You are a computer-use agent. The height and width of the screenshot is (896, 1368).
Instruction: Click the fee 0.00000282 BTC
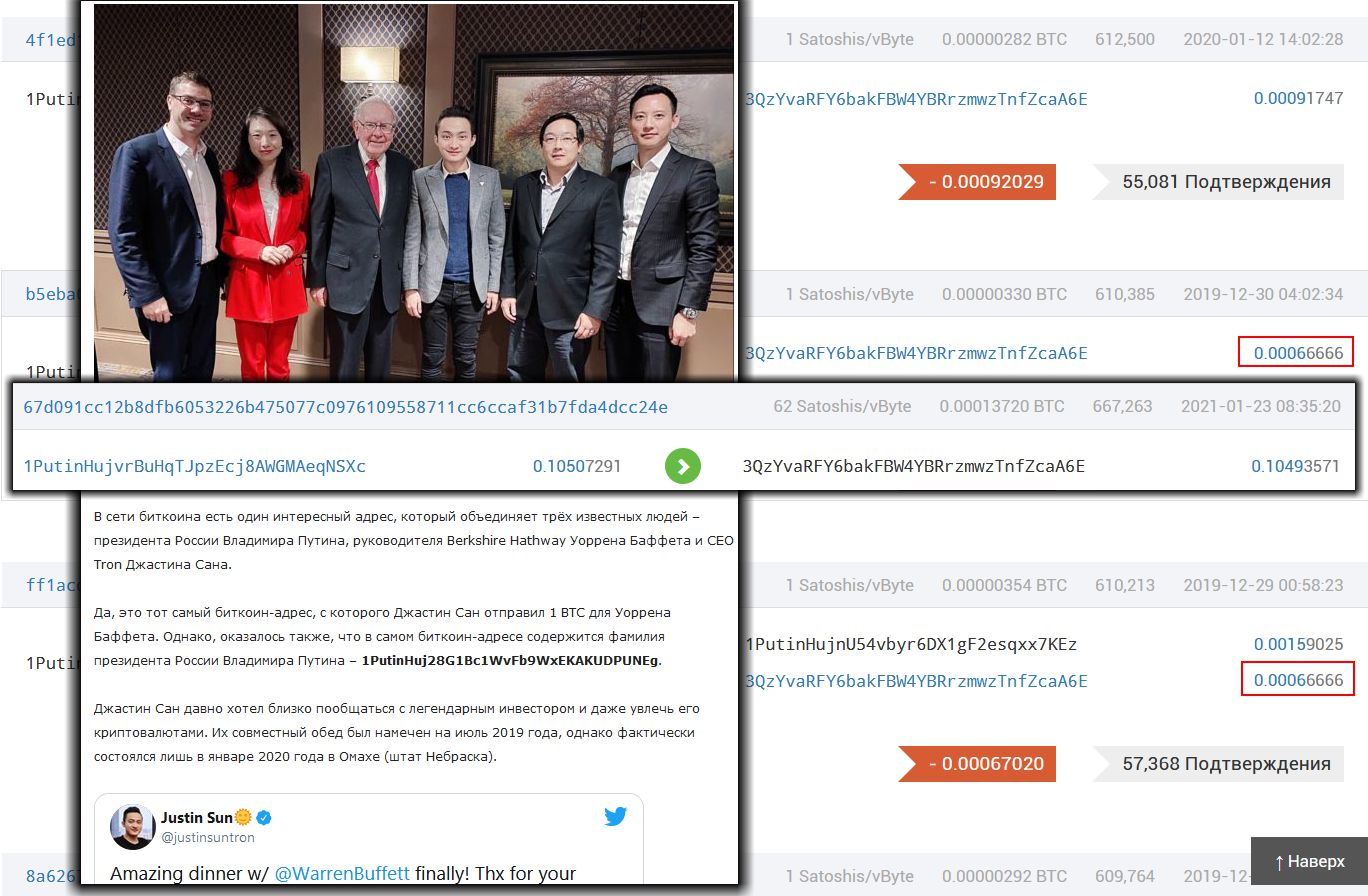coord(1004,40)
